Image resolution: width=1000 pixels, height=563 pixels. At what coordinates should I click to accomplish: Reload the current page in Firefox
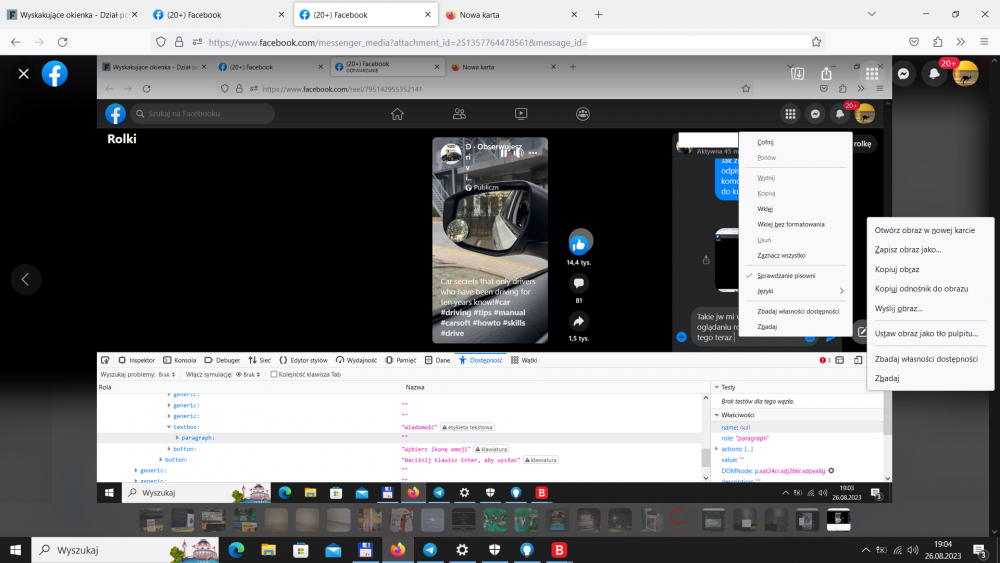[63, 42]
